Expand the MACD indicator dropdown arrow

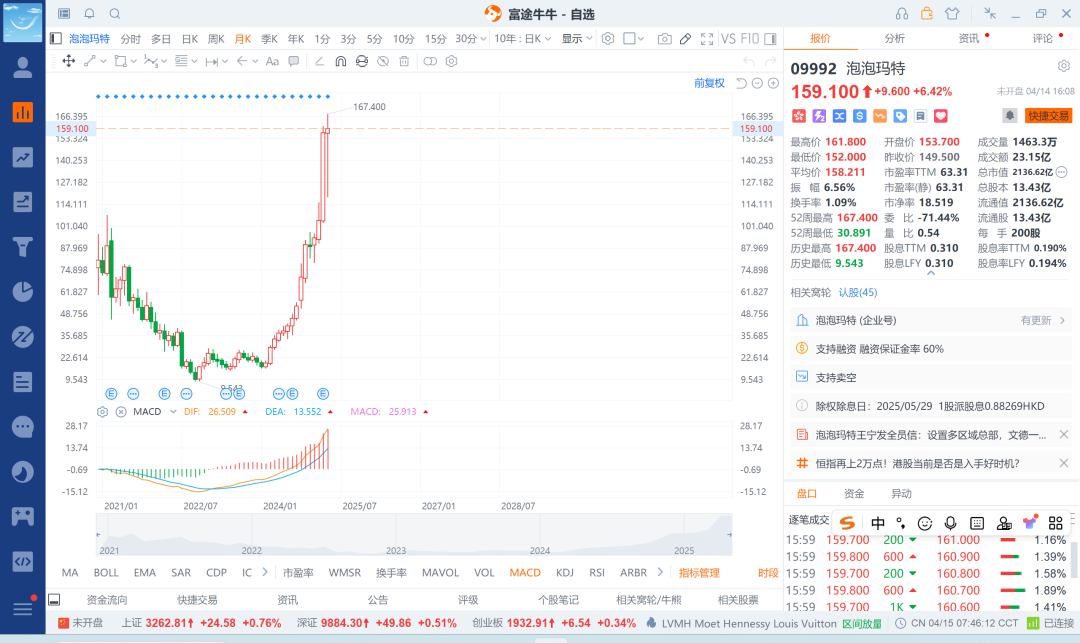click(x=173, y=412)
